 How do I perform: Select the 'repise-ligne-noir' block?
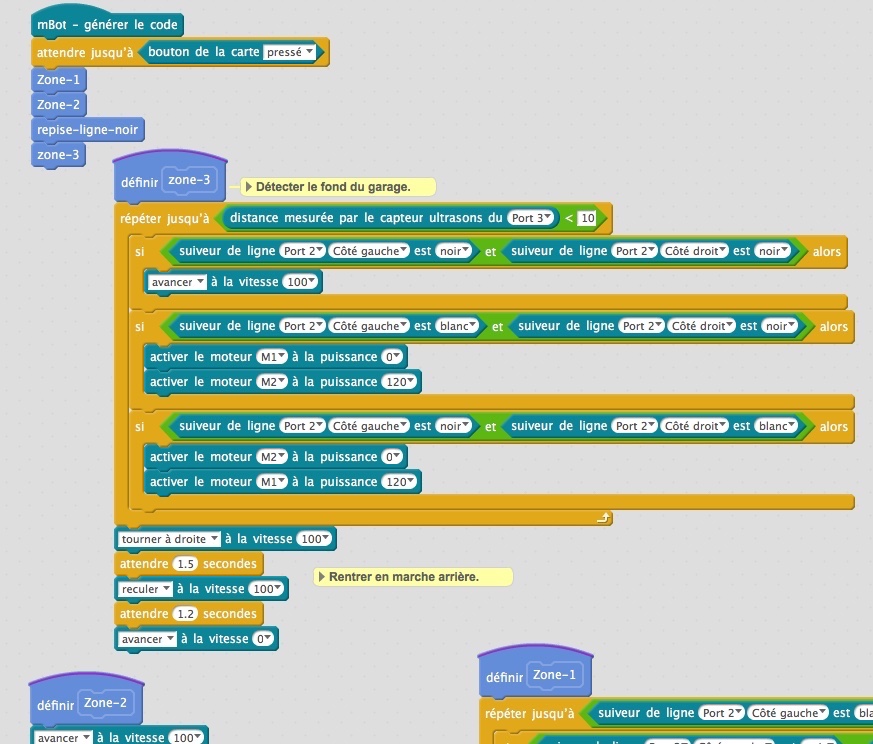[x=88, y=130]
